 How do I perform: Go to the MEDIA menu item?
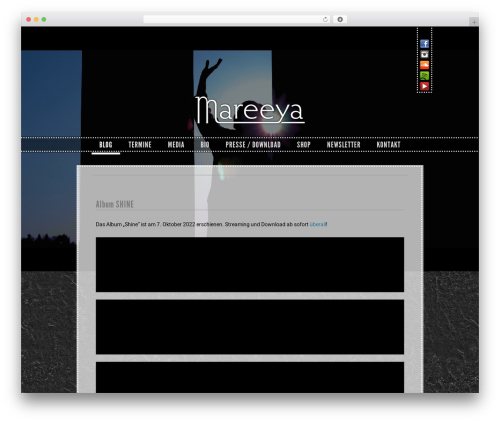pos(176,145)
